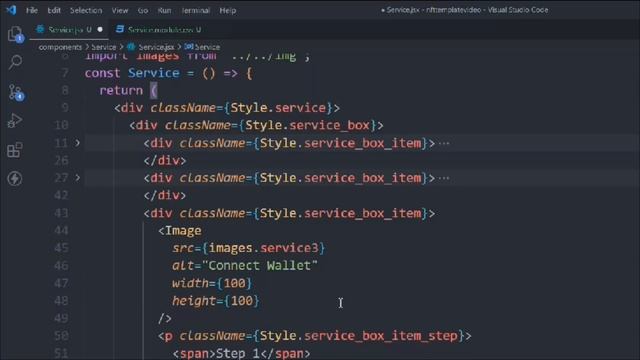Click 'service_box_item' on line 43
Screen dimensions: 640x360
362,213
